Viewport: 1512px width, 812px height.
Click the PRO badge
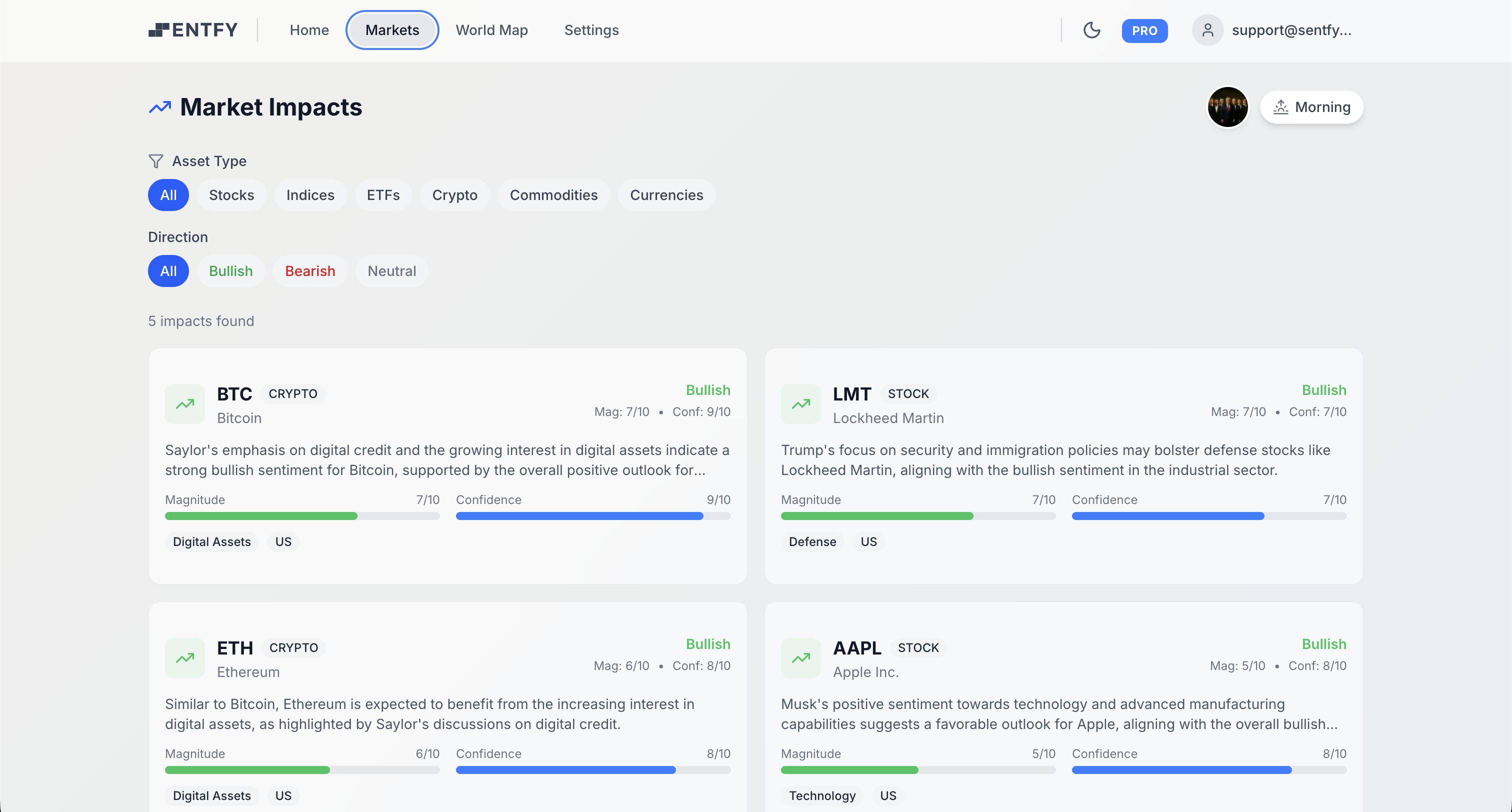tap(1144, 30)
